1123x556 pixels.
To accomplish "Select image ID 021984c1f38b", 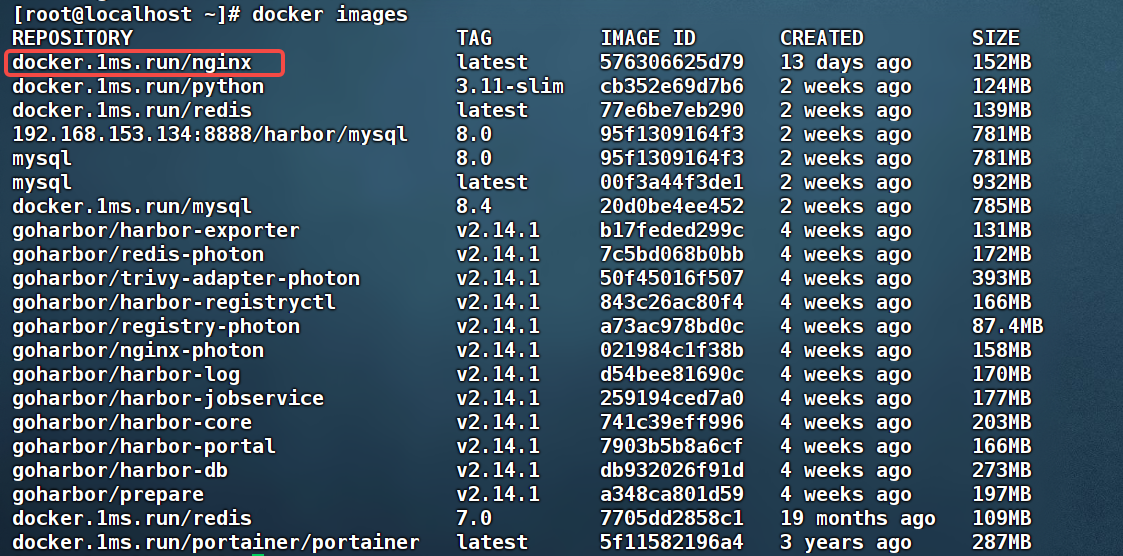I will coord(672,350).
